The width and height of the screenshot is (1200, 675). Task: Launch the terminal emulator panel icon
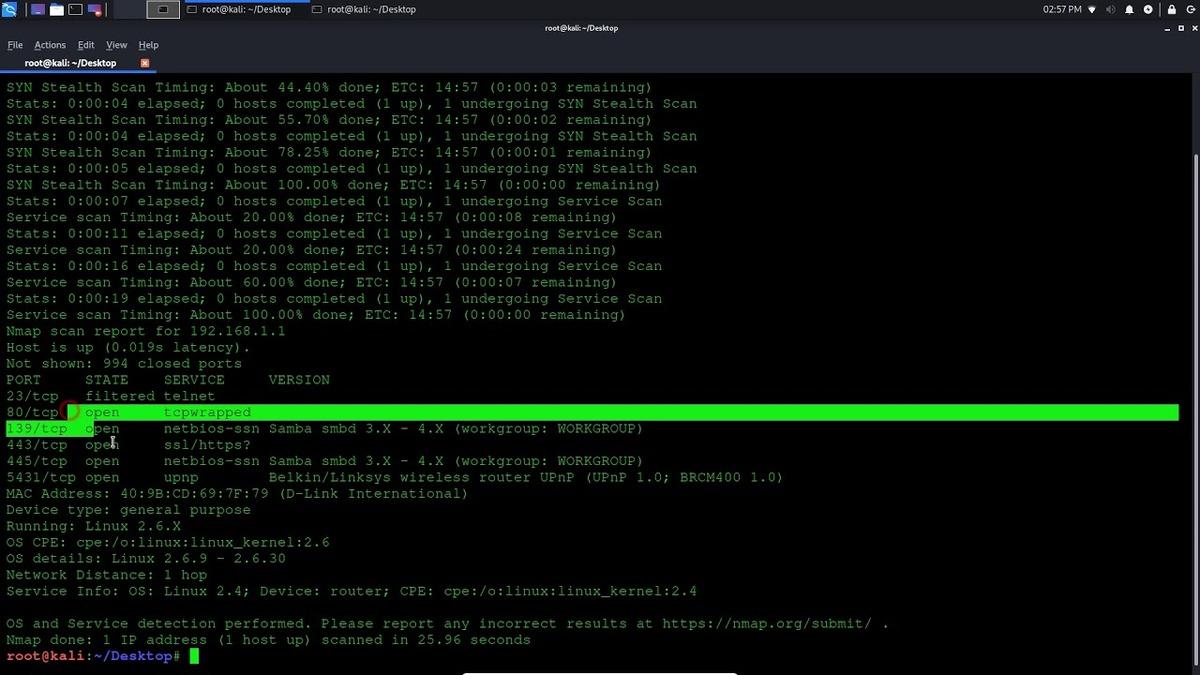75,9
